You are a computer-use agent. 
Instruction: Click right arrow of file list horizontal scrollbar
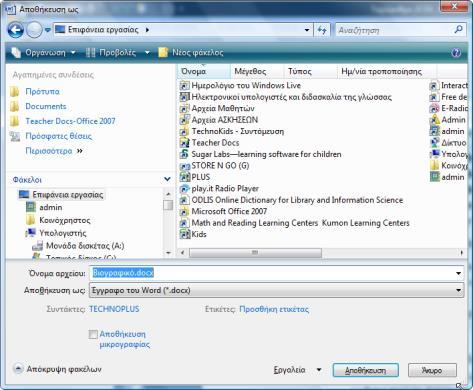click(x=462, y=253)
